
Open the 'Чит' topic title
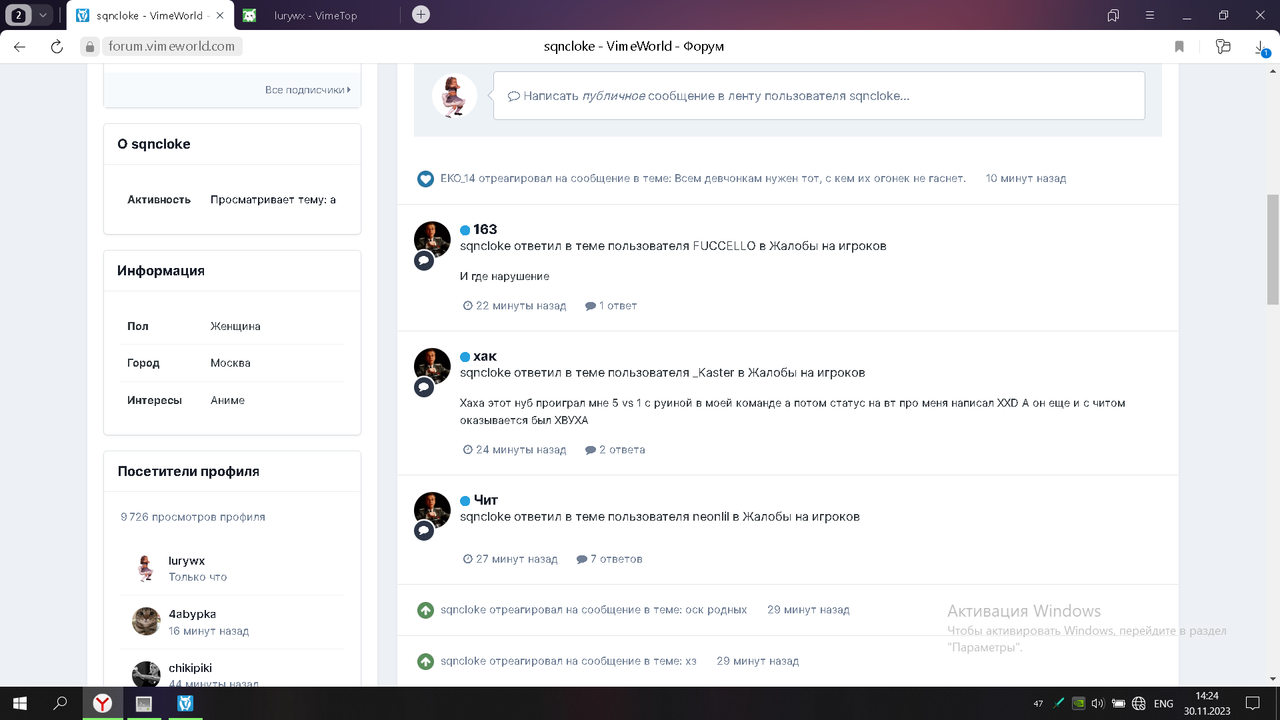pyautogui.click(x=485, y=500)
